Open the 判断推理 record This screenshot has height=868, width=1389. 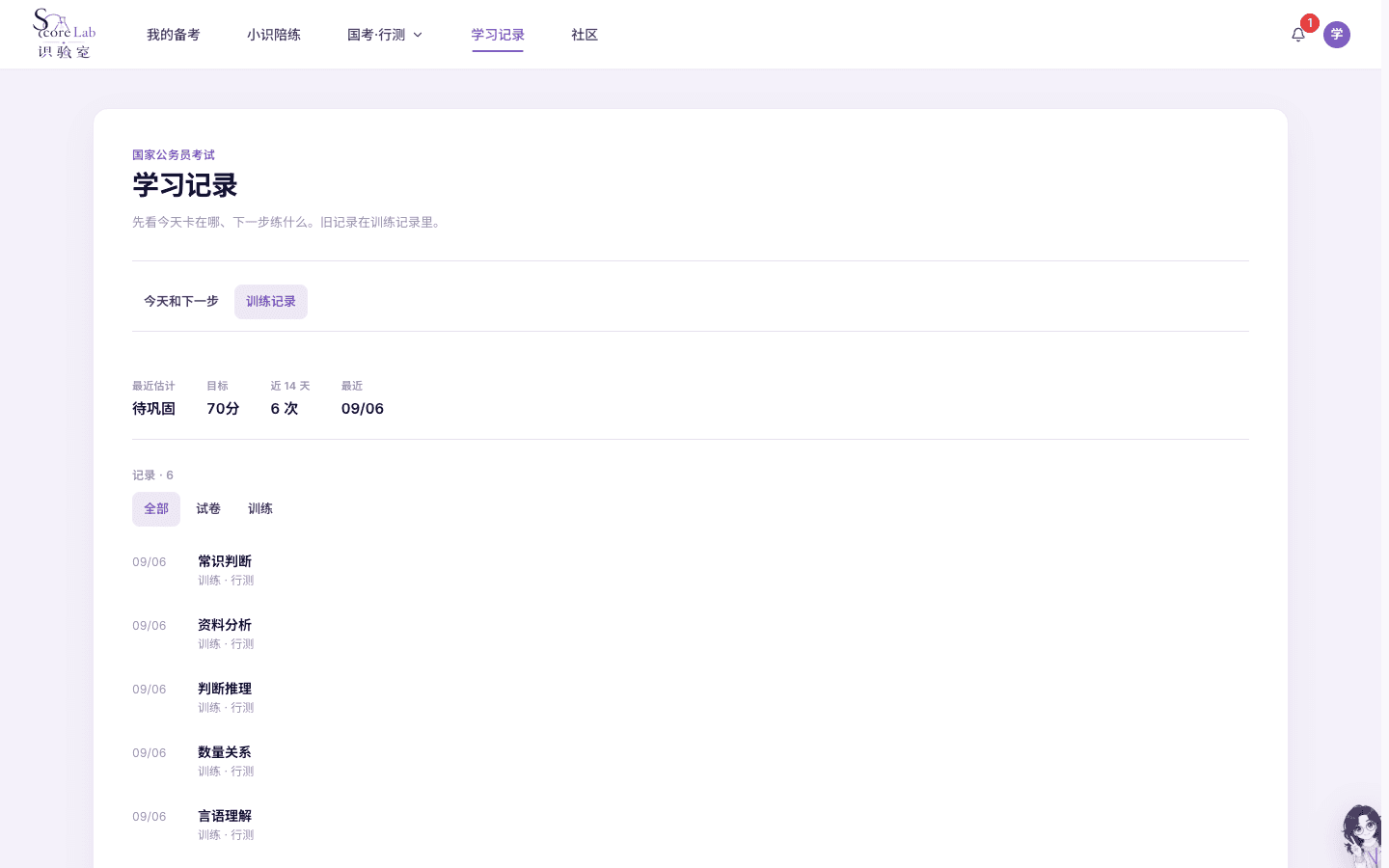(x=691, y=697)
